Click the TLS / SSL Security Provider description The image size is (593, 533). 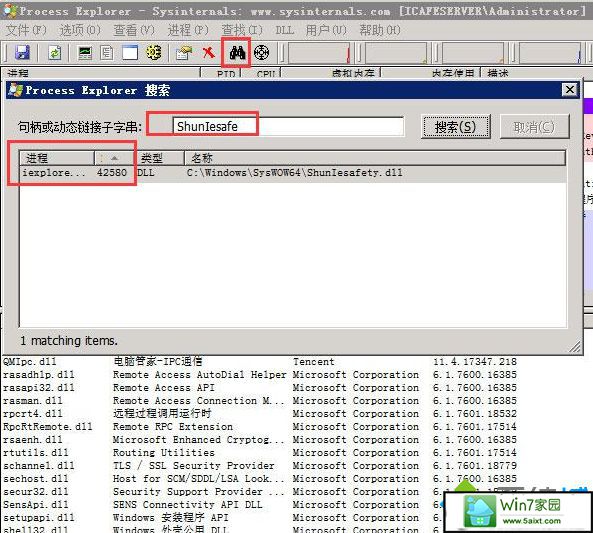194,466
